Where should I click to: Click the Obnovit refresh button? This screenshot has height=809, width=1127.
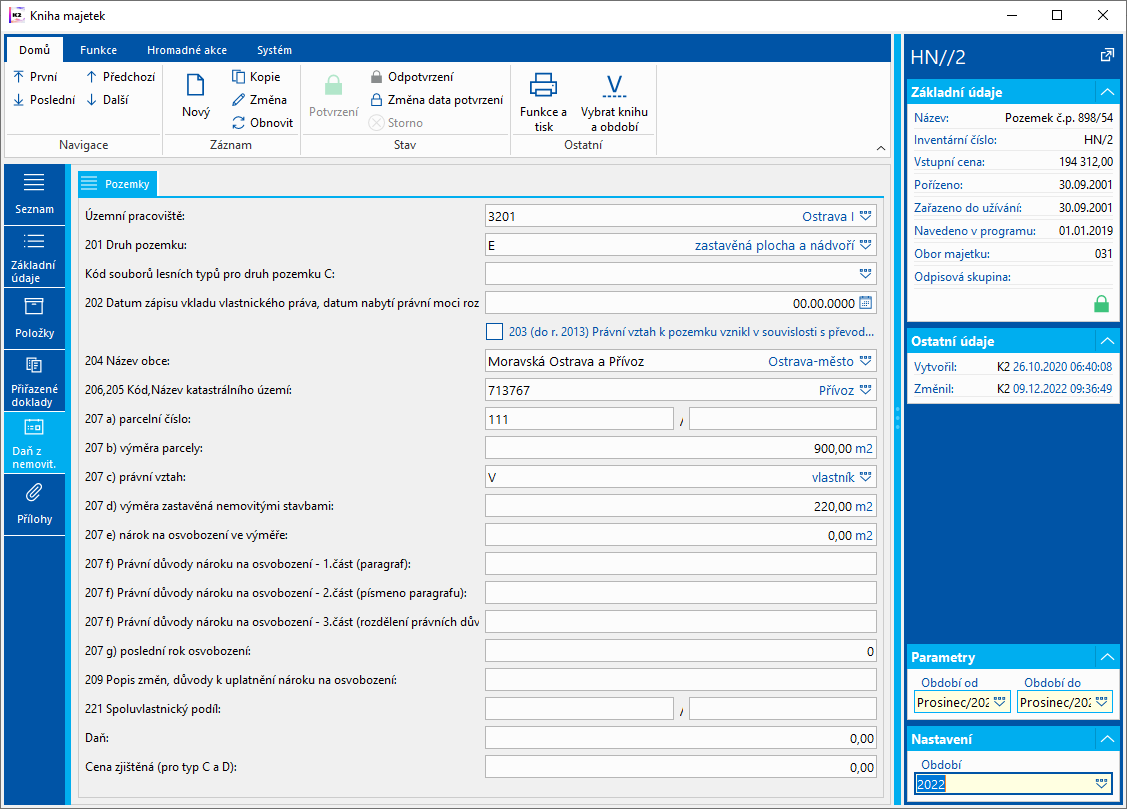262,123
